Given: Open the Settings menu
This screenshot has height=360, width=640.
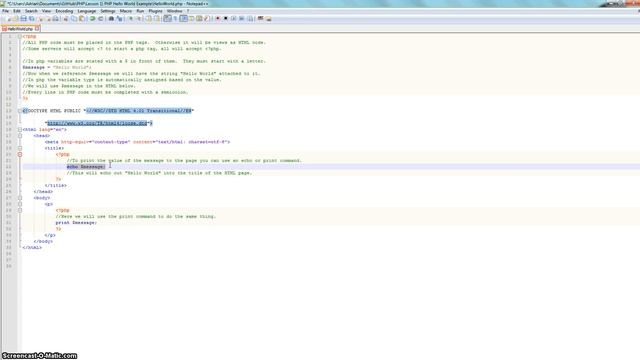Looking at the screenshot, I should coord(108,11).
